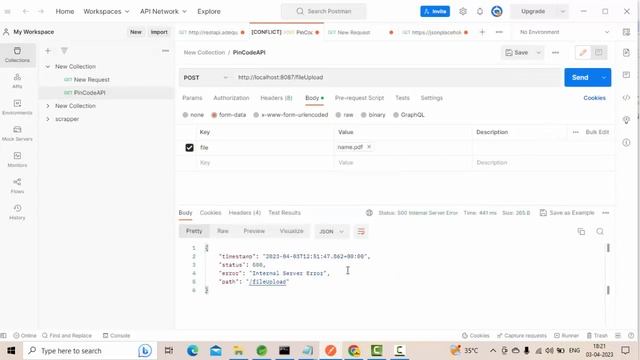Copy the response body with copy icon
The height and width of the screenshot is (360, 640).
[581, 231]
